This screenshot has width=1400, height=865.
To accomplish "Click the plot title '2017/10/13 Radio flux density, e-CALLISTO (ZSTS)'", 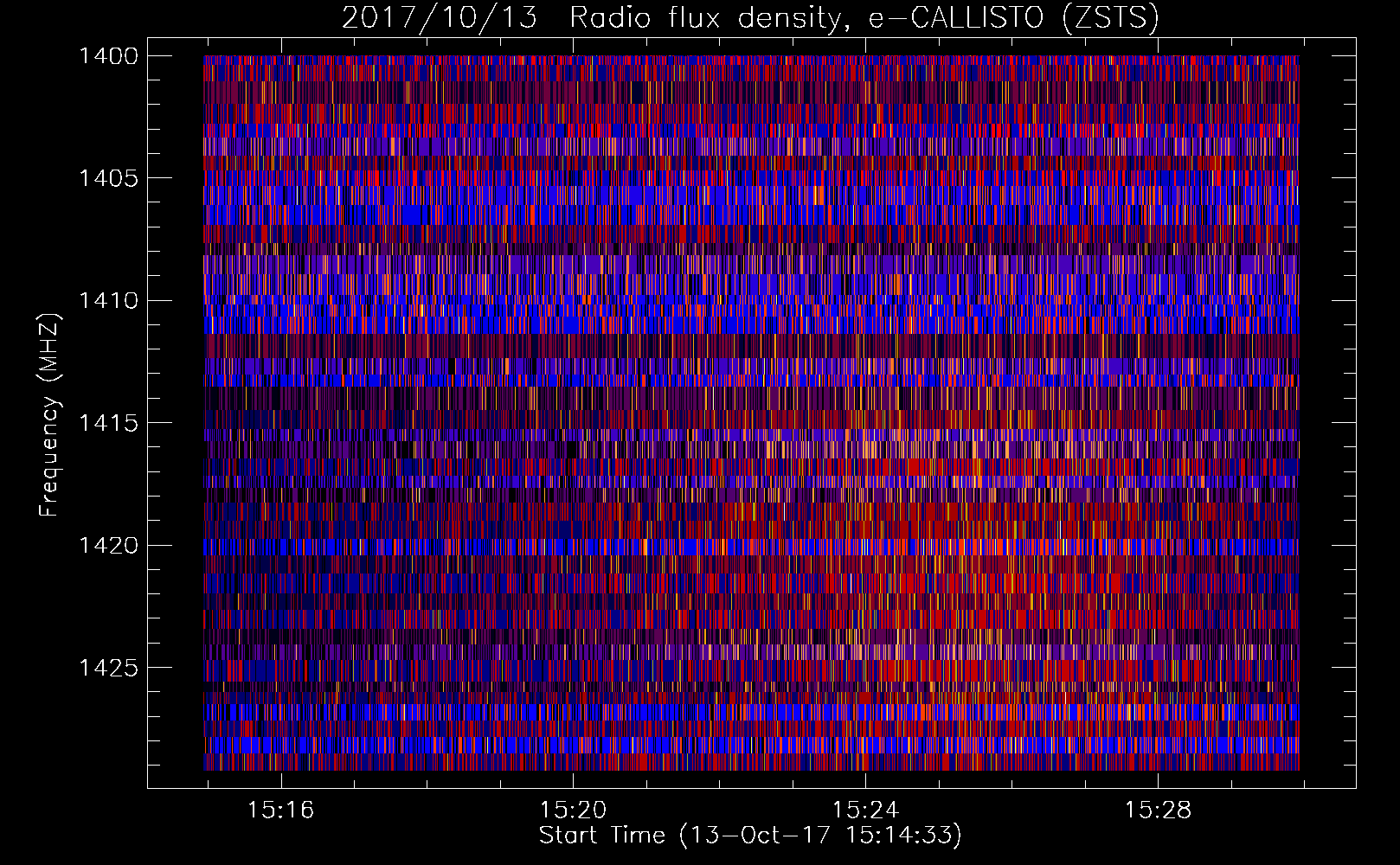I will (x=750, y=17).
